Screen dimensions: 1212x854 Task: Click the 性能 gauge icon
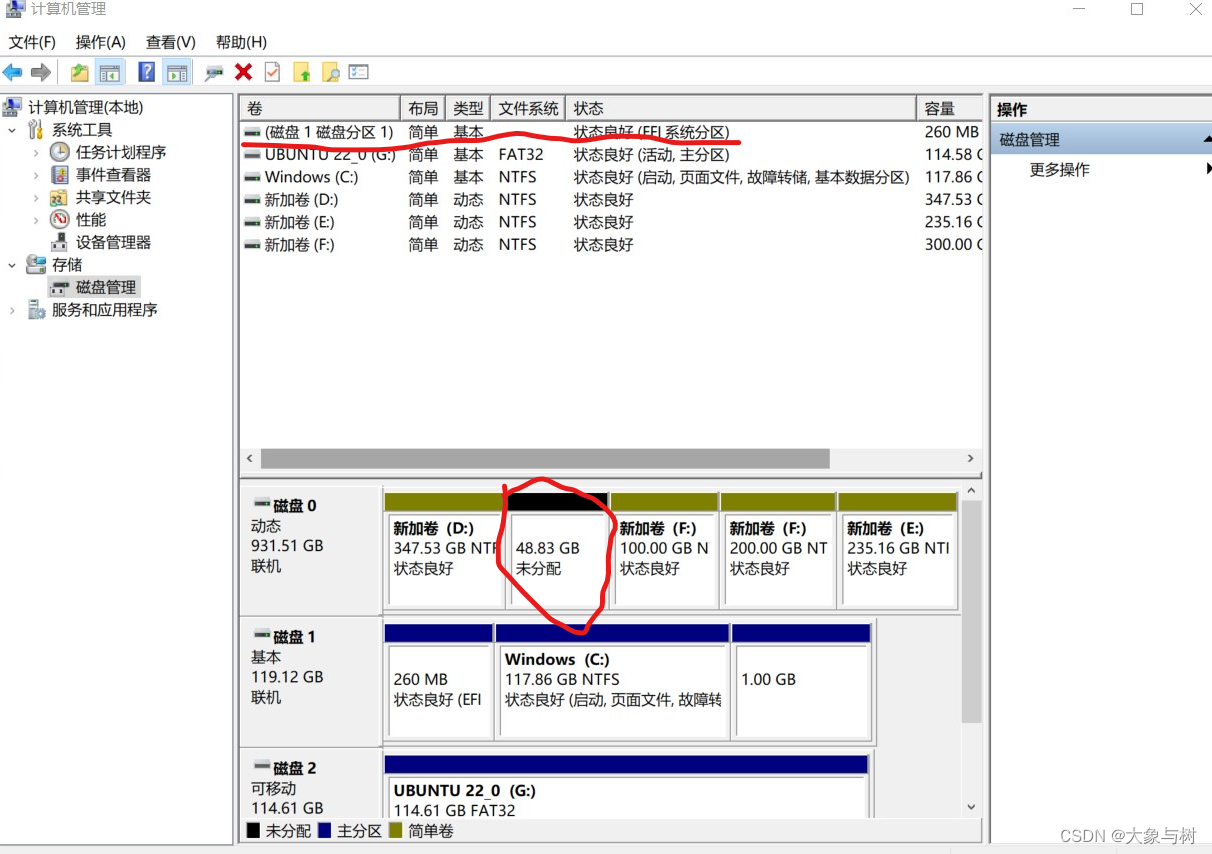60,219
